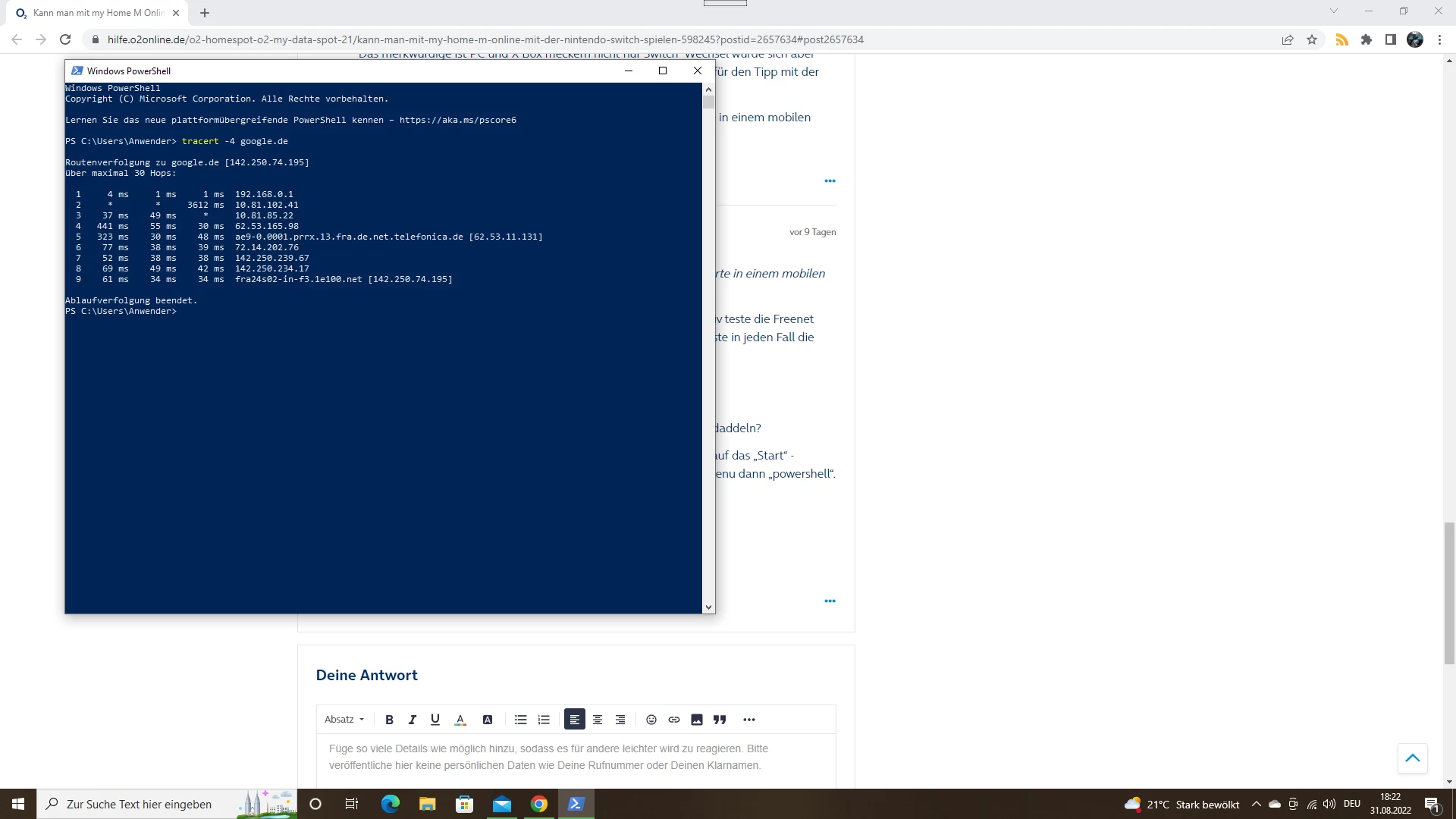Screen dimensions: 1456x819
Task: Switch to the Kann man mit my Home tab
Action: [99, 13]
